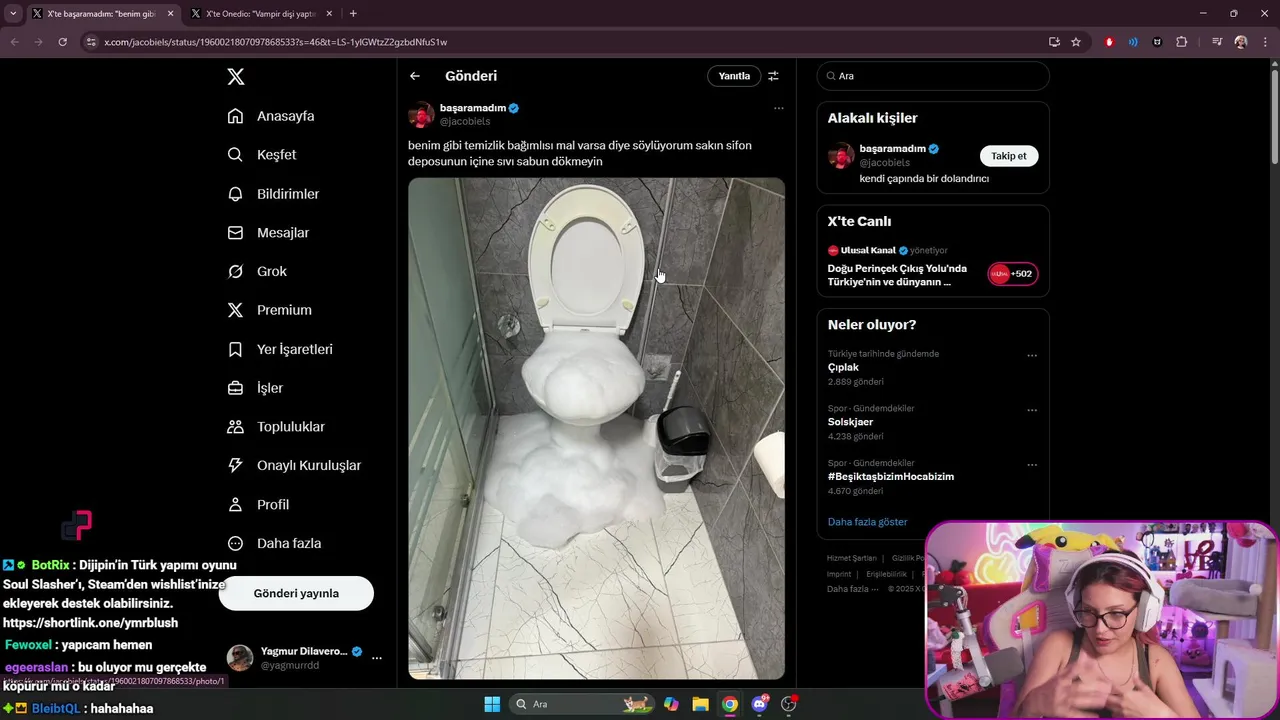
Task: Click the Gönderi yayınla button
Action: (296, 593)
